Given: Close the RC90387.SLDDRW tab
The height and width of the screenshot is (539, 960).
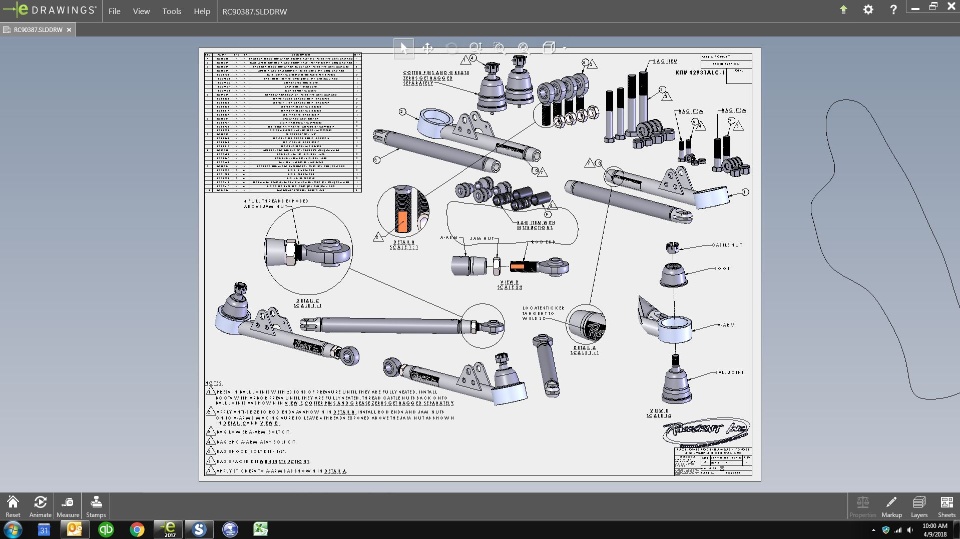Looking at the screenshot, I should [x=69, y=29].
